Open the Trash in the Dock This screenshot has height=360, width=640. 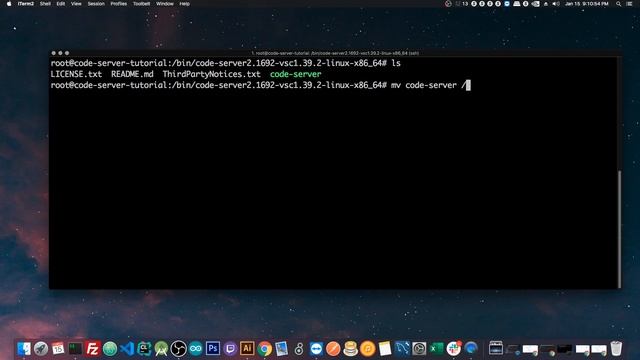click(616, 349)
